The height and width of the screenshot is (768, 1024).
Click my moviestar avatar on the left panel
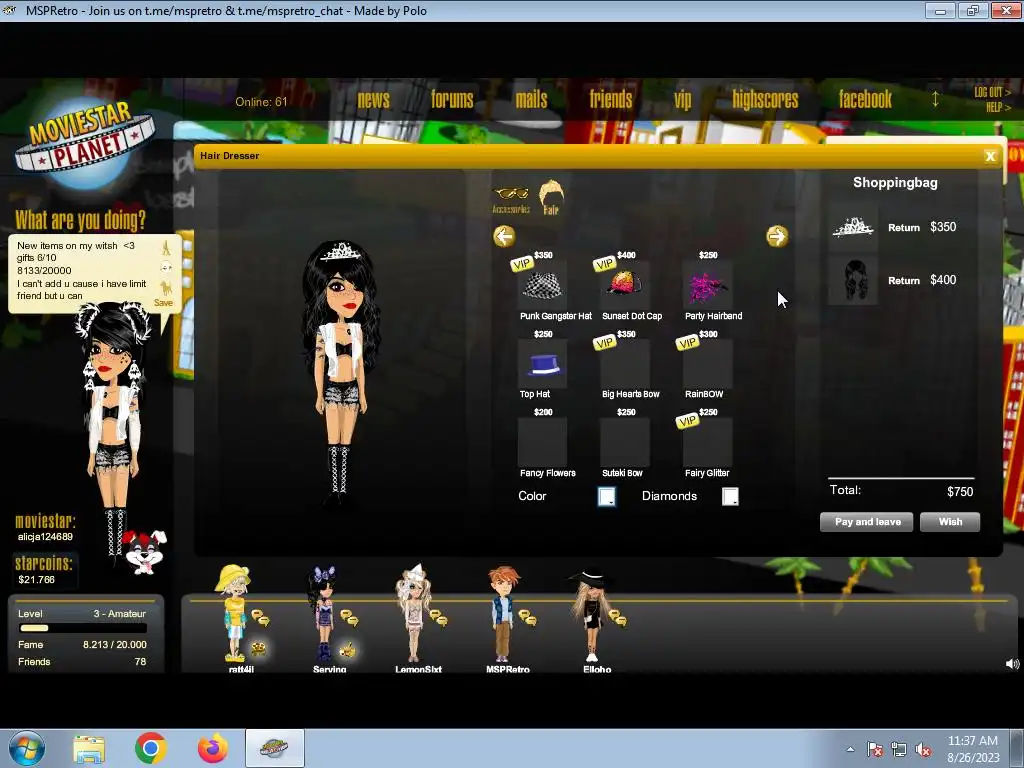click(x=112, y=431)
